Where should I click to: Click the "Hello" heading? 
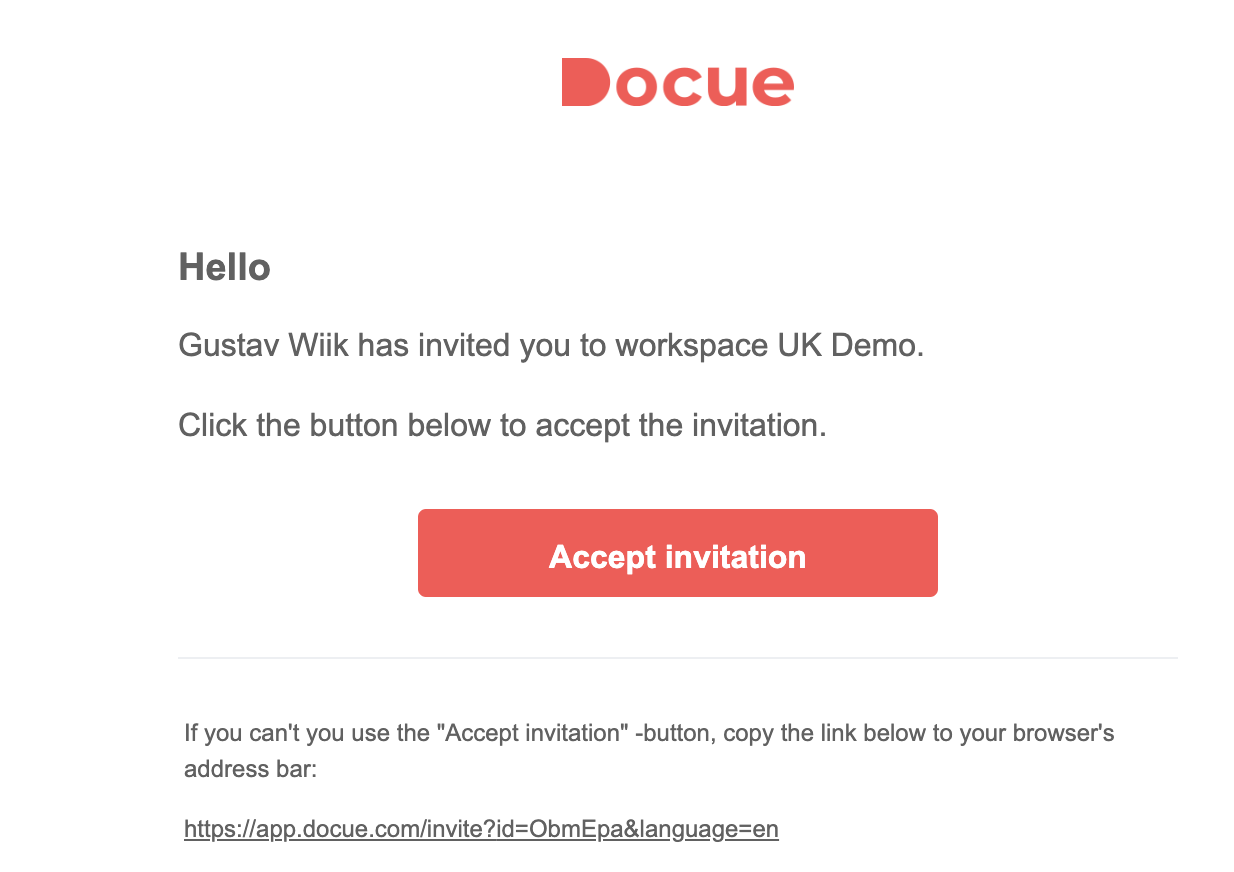click(x=224, y=267)
